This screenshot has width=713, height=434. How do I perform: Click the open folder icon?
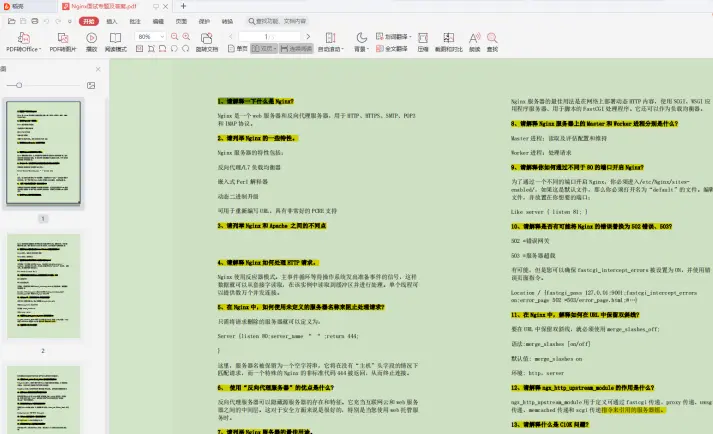tap(12, 21)
